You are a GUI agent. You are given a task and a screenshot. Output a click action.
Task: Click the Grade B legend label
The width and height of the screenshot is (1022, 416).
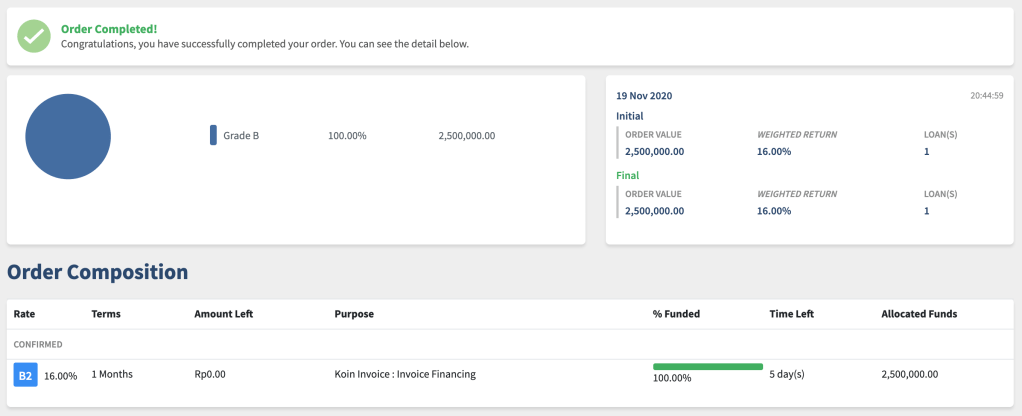[241, 136]
